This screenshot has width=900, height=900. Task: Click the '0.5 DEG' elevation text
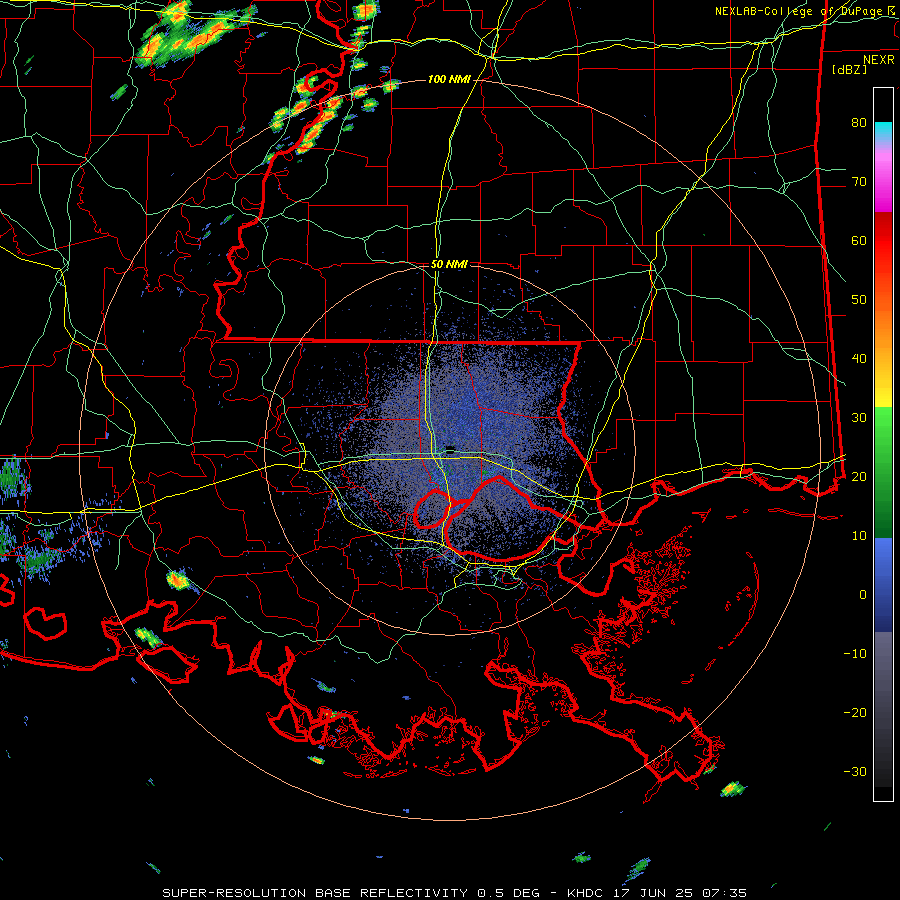pyautogui.click(x=507, y=893)
